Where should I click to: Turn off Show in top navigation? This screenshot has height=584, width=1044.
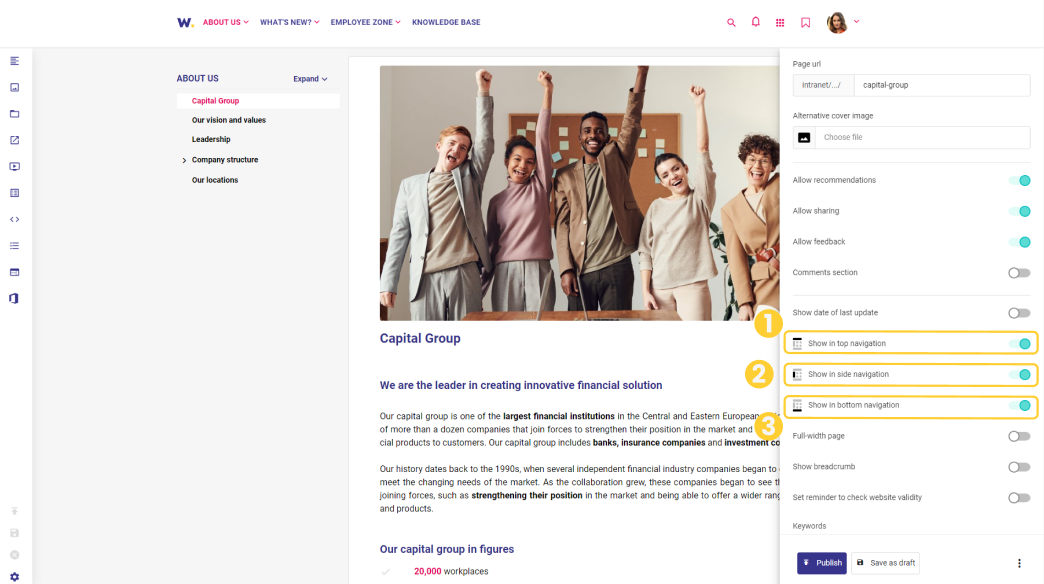point(1019,344)
